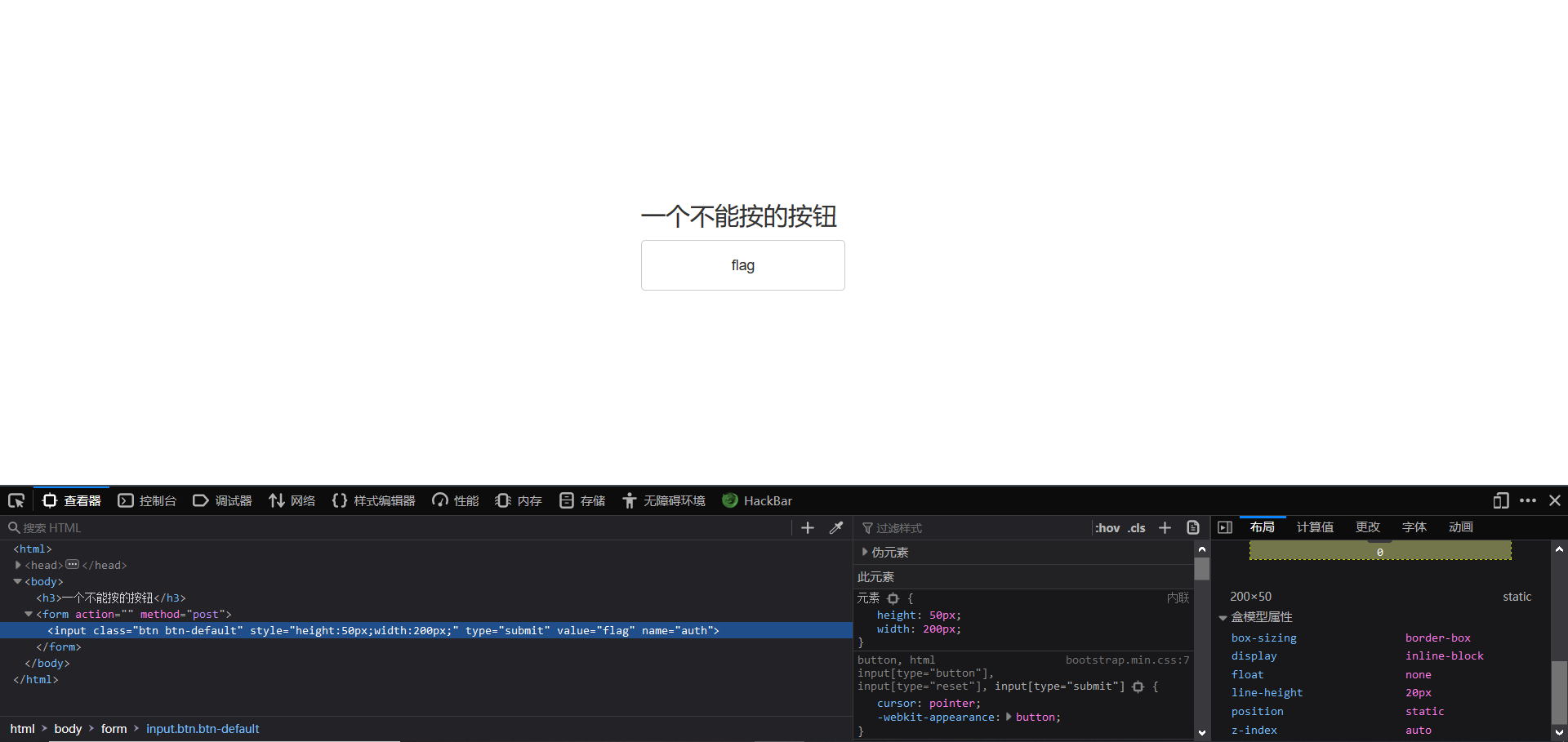Image resolution: width=1568 pixels, height=742 pixels.
Task: Click the layout pane scroll-down arrow
Action: click(1559, 732)
